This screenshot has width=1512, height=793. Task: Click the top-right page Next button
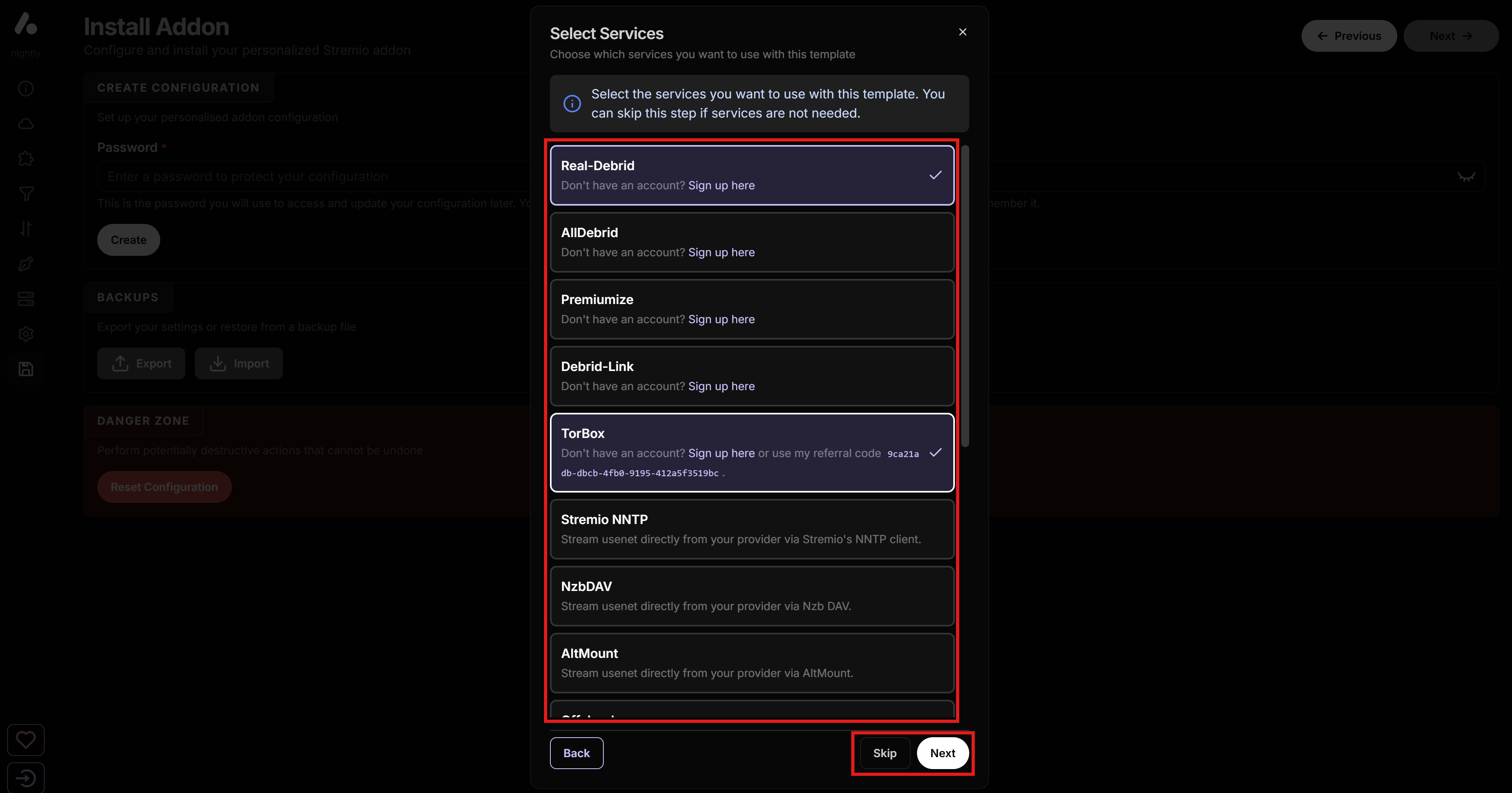coord(1451,36)
